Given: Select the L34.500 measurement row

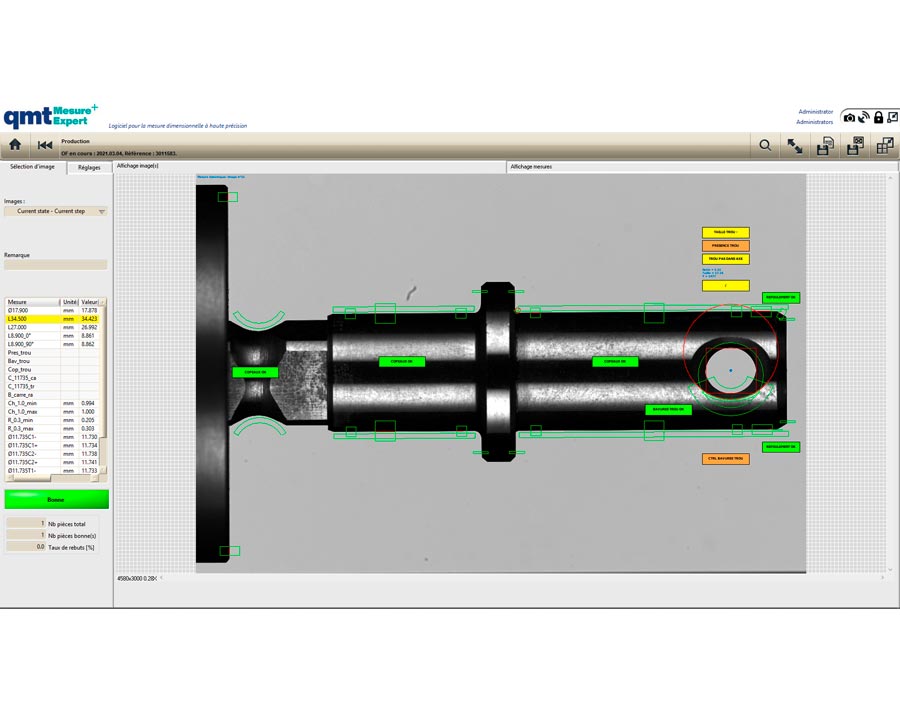Looking at the screenshot, I should [x=52, y=319].
